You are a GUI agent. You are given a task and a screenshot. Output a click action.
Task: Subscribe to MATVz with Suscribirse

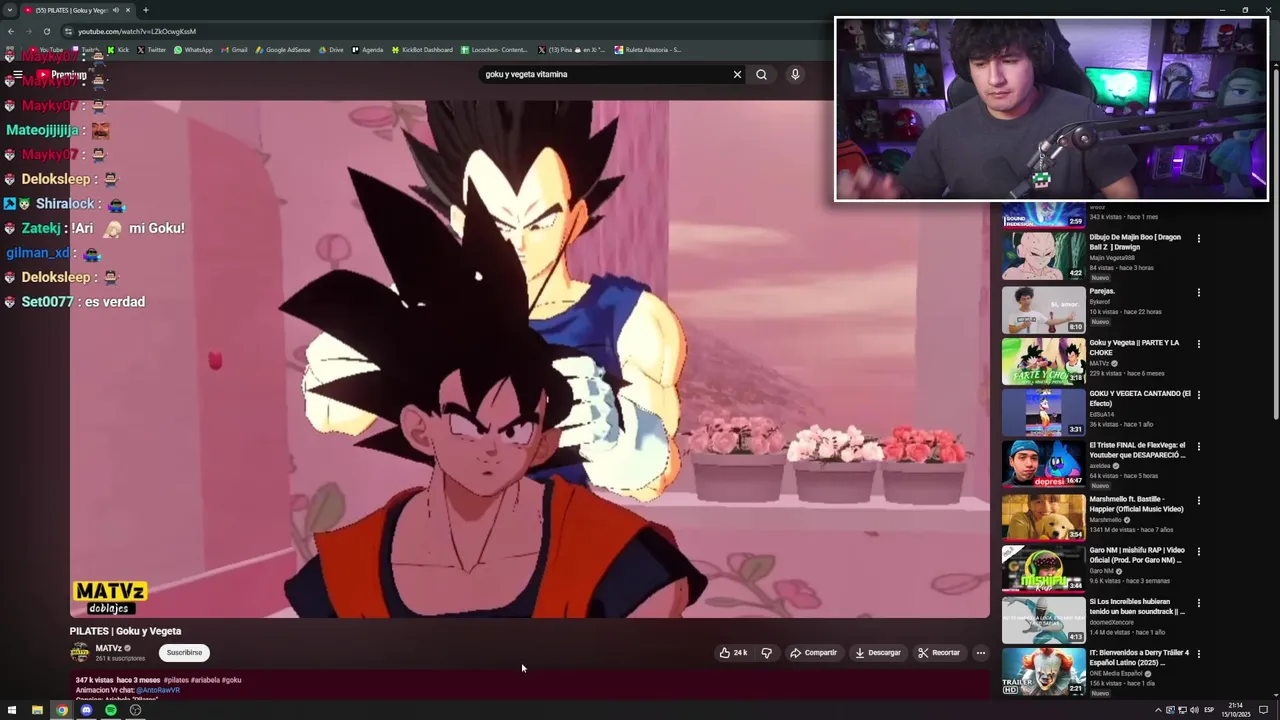coord(184,653)
